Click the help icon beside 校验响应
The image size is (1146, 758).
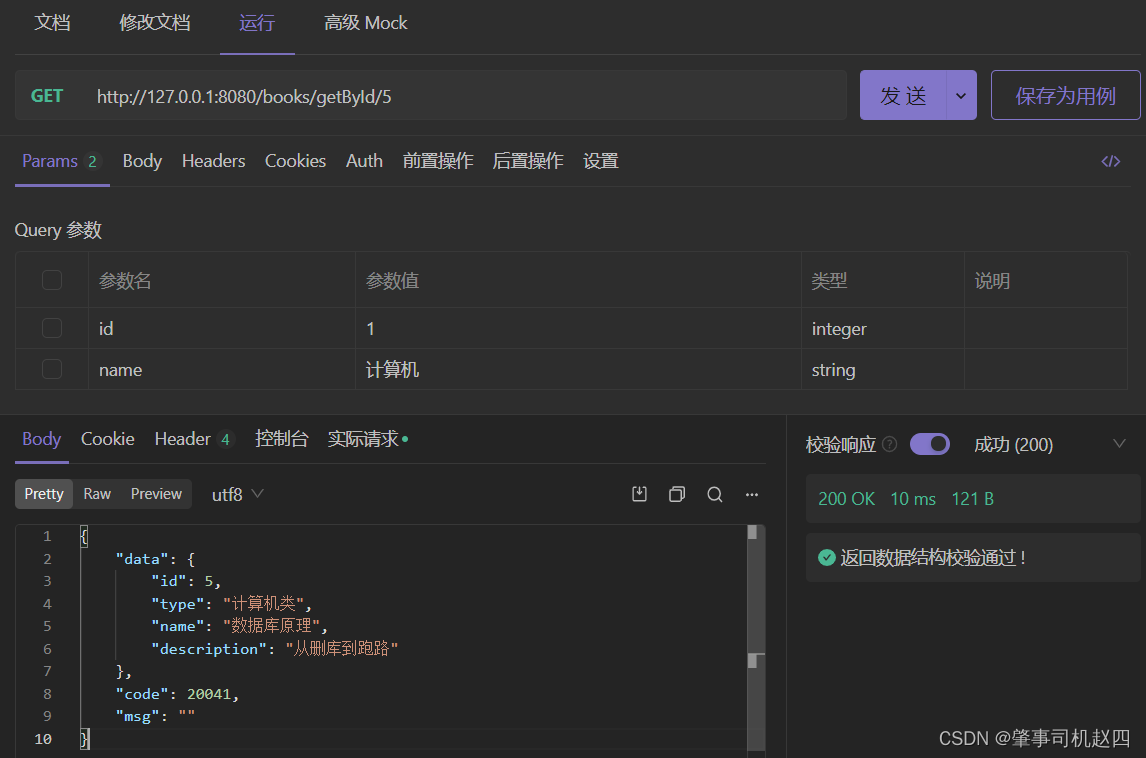click(x=890, y=445)
